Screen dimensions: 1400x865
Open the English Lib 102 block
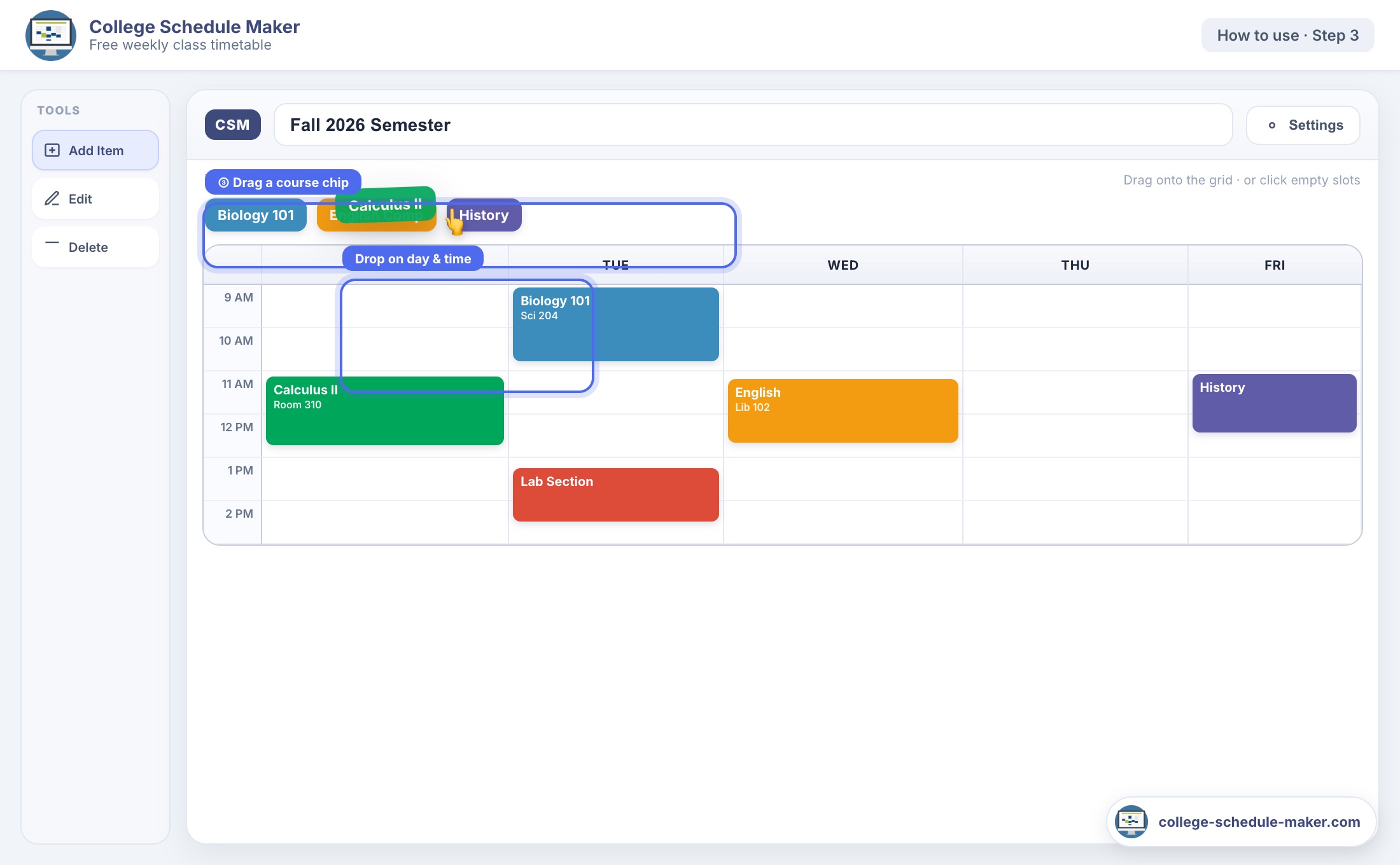[843, 411]
